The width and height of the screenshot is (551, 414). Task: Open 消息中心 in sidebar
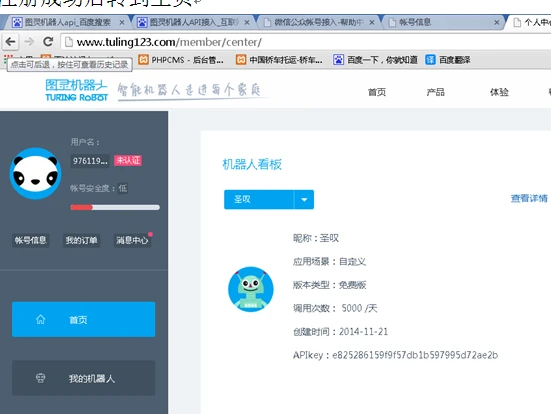[132, 240]
